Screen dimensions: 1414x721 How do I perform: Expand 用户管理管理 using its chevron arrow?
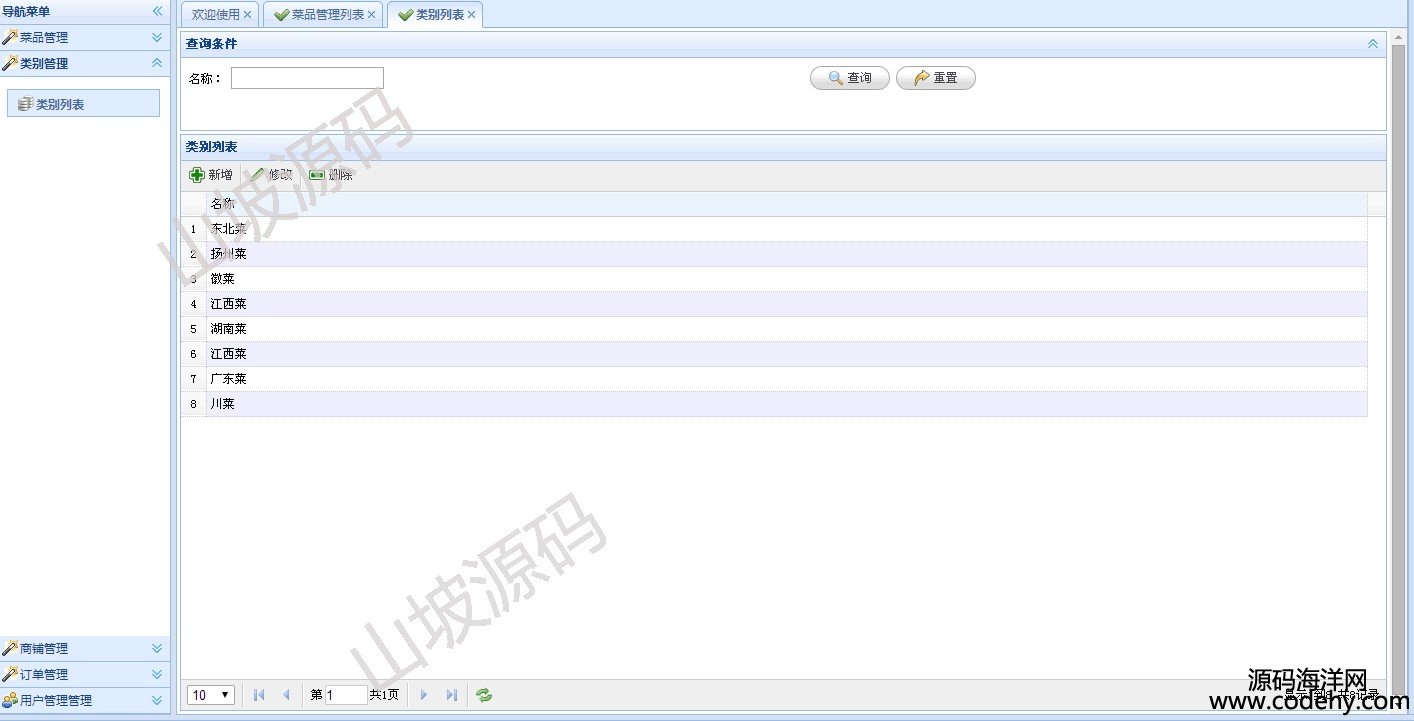pyautogui.click(x=157, y=700)
